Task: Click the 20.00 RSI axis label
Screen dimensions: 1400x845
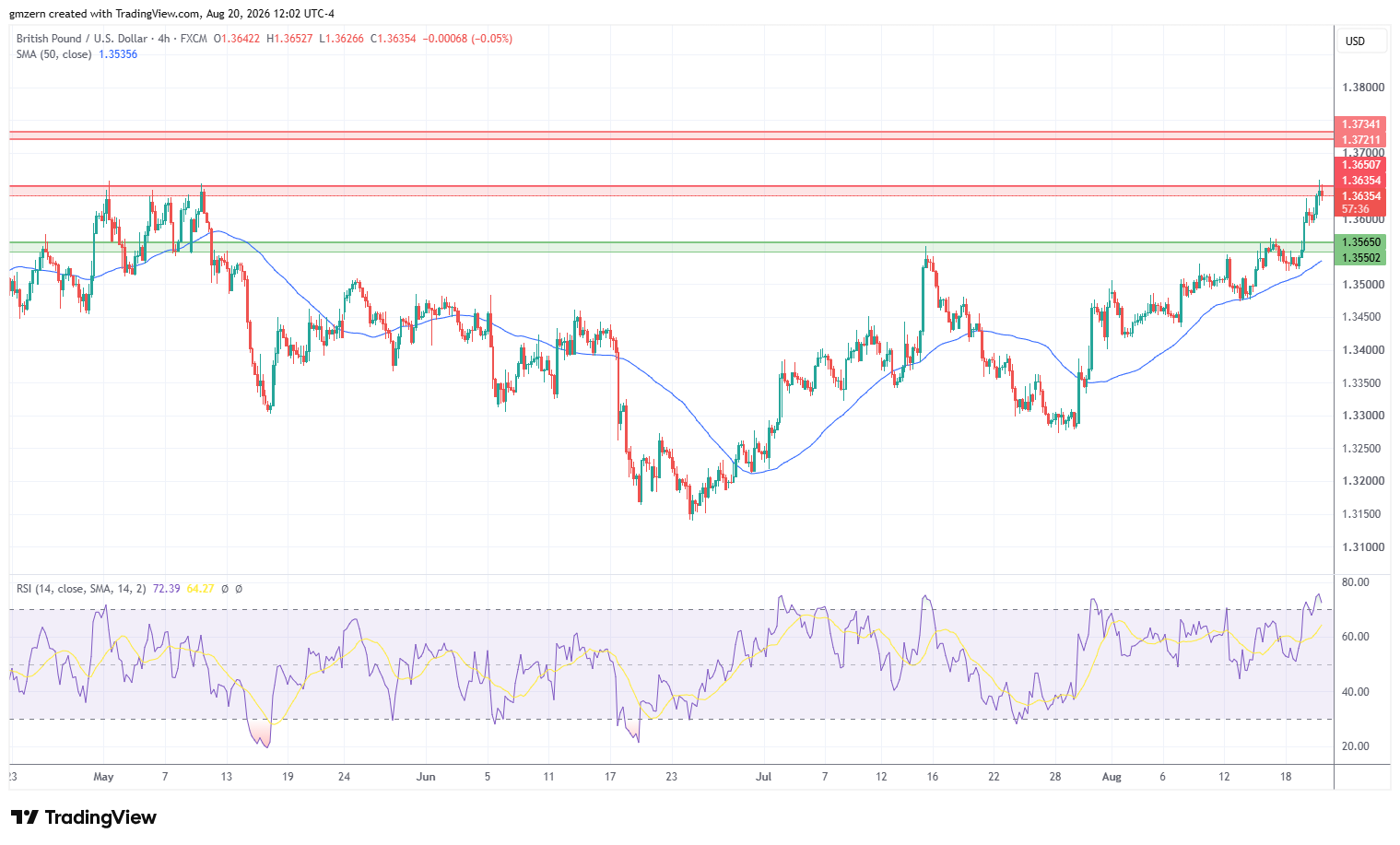Action: coord(1356,746)
